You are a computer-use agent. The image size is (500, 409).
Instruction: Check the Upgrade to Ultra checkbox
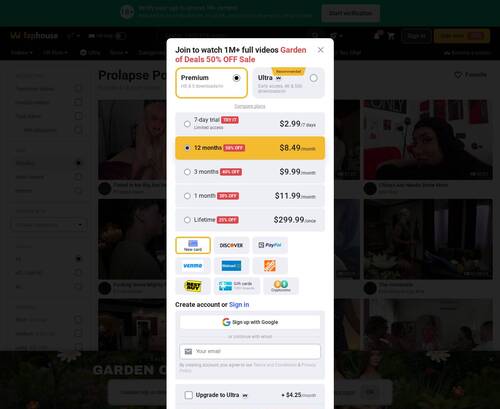[x=189, y=395]
